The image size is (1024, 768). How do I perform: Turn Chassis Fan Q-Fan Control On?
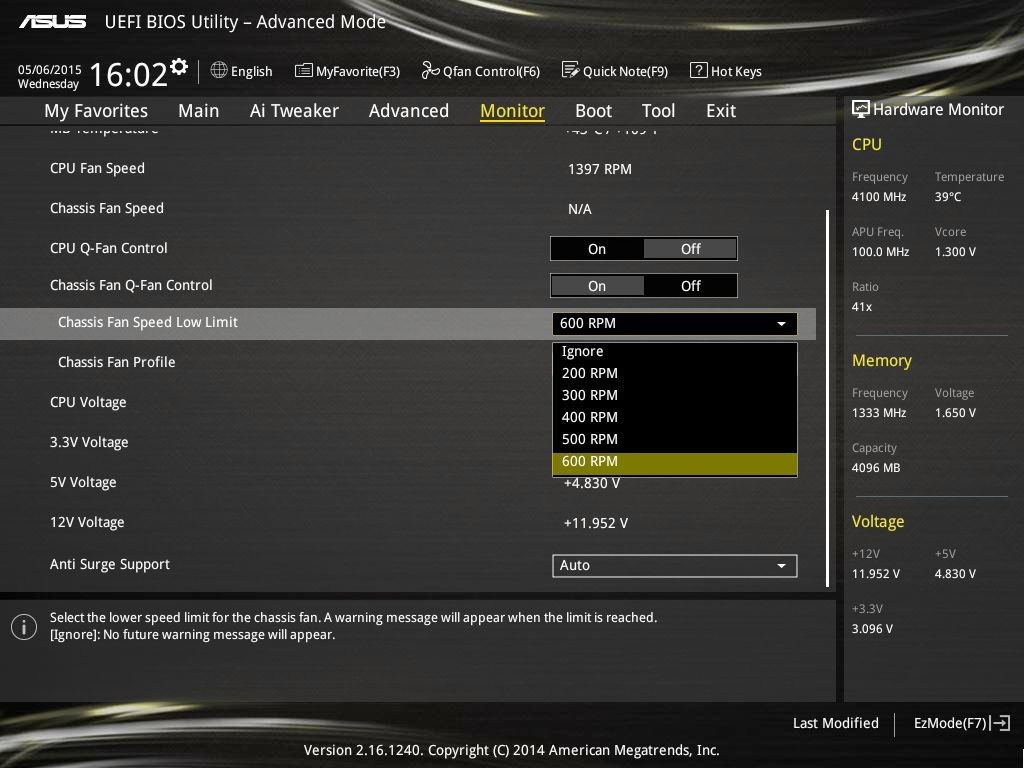point(597,286)
